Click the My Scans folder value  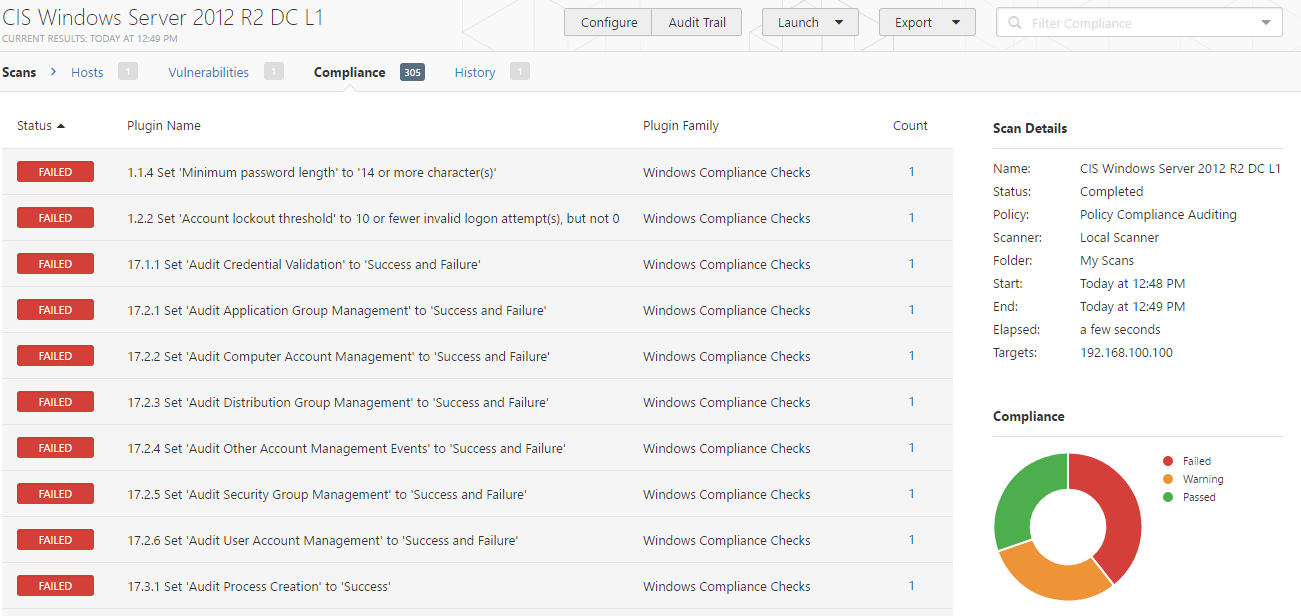tap(1107, 261)
